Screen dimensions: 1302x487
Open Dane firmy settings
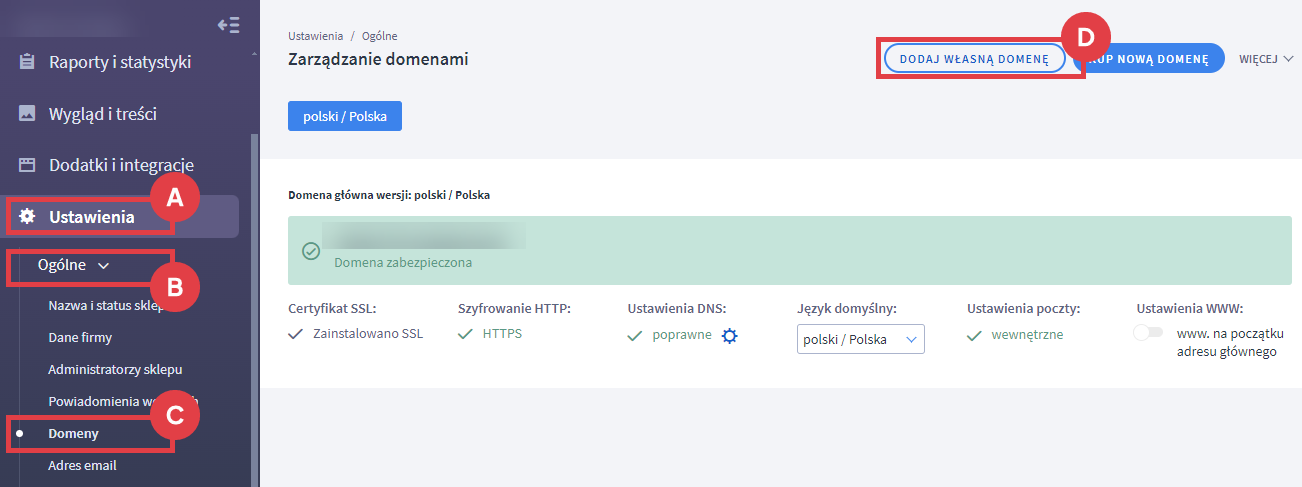pyautogui.click(x=80, y=337)
